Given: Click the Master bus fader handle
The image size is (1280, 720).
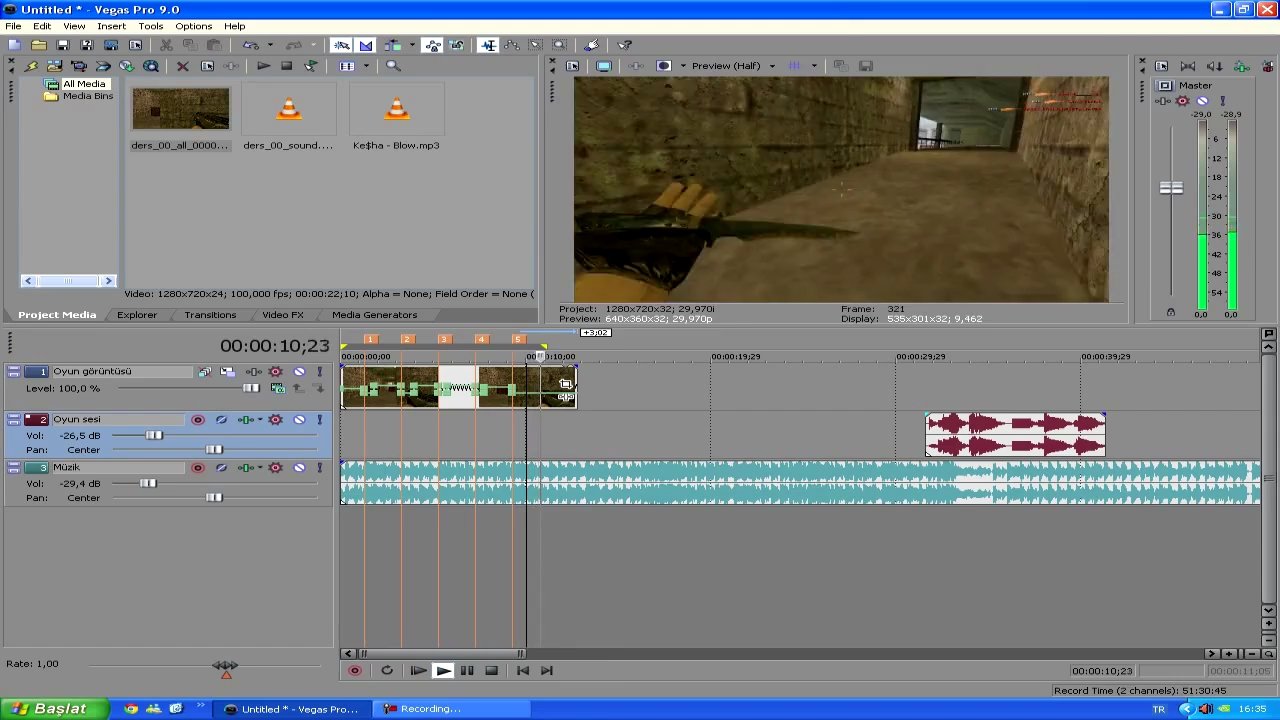Looking at the screenshot, I should coord(1171,187).
